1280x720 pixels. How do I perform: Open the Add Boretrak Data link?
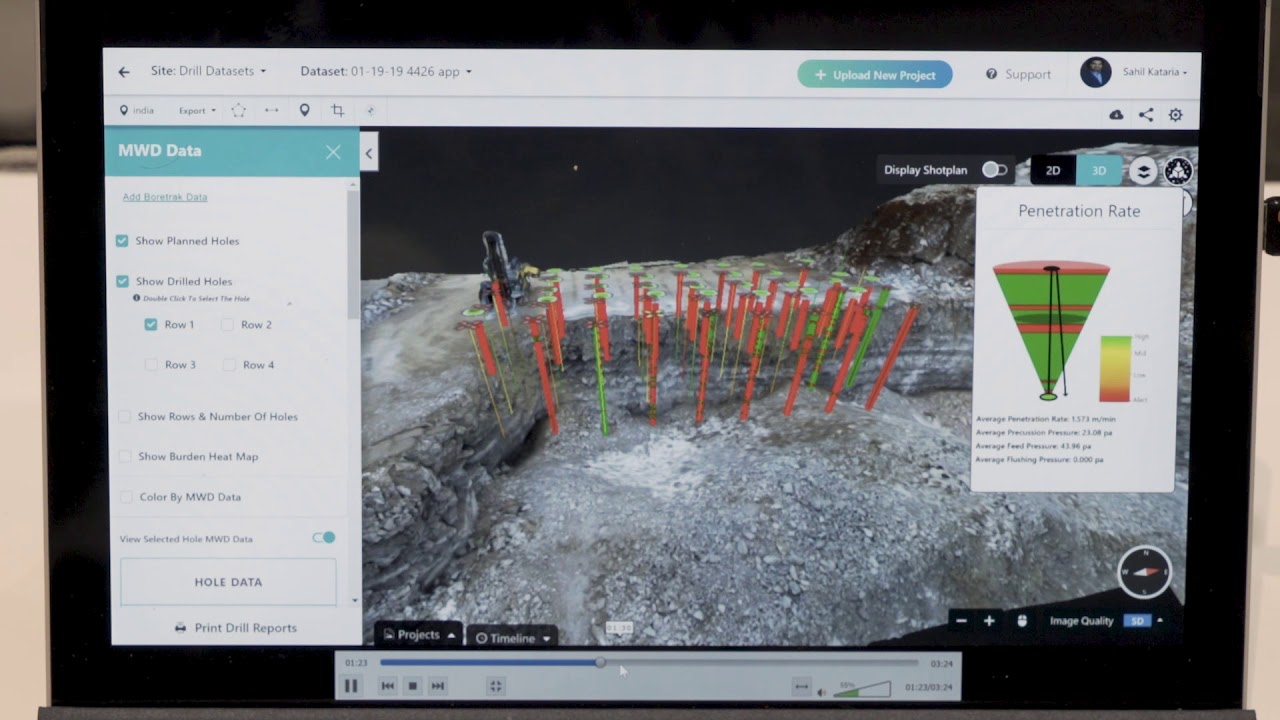point(165,197)
